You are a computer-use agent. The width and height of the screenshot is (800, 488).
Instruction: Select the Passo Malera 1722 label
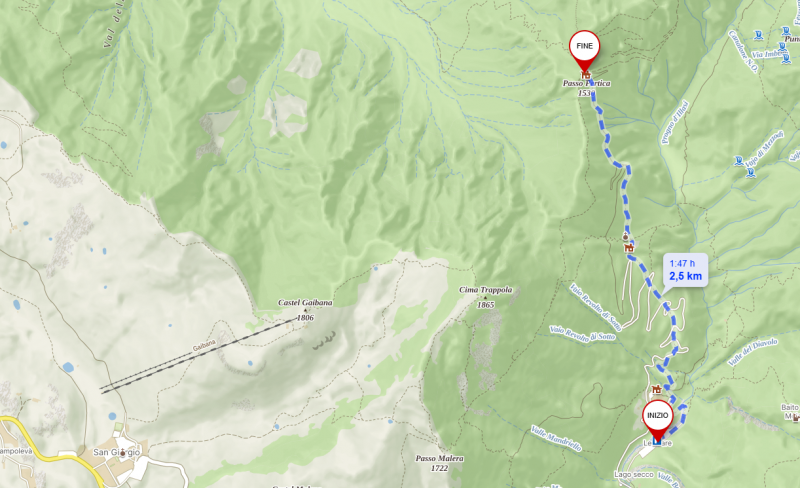pyautogui.click(x=439, y=463)
